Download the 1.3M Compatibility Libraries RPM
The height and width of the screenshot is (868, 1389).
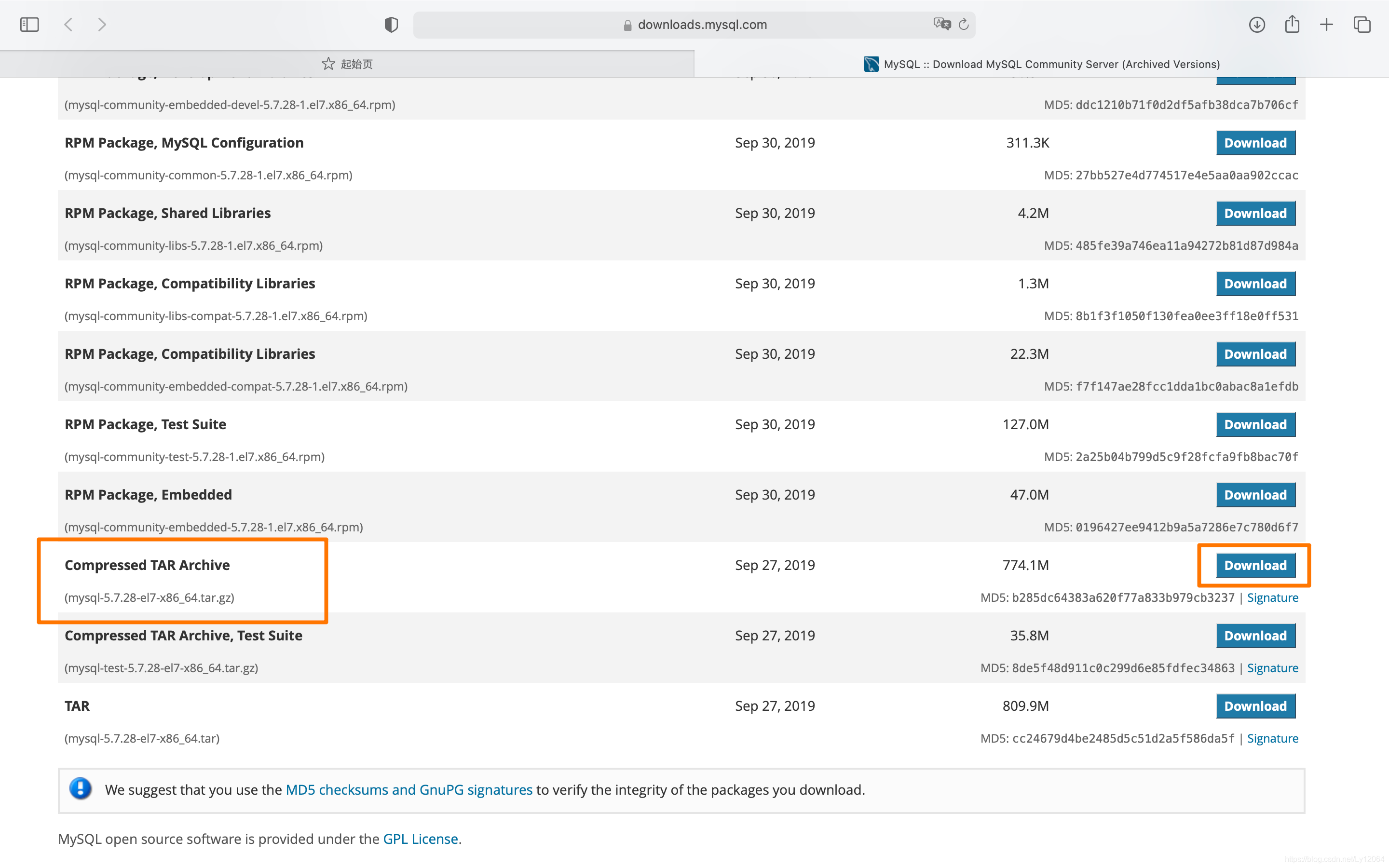1255,284
